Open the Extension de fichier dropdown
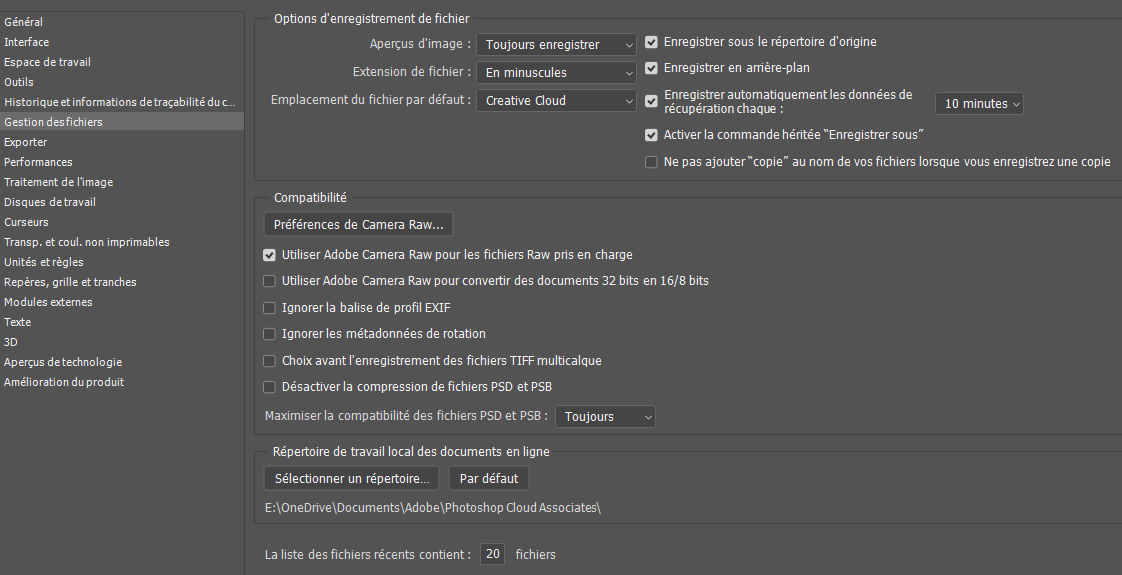The height and width of the screenshot is (575, 1122). pyautogui.click(x=556, y=73)
